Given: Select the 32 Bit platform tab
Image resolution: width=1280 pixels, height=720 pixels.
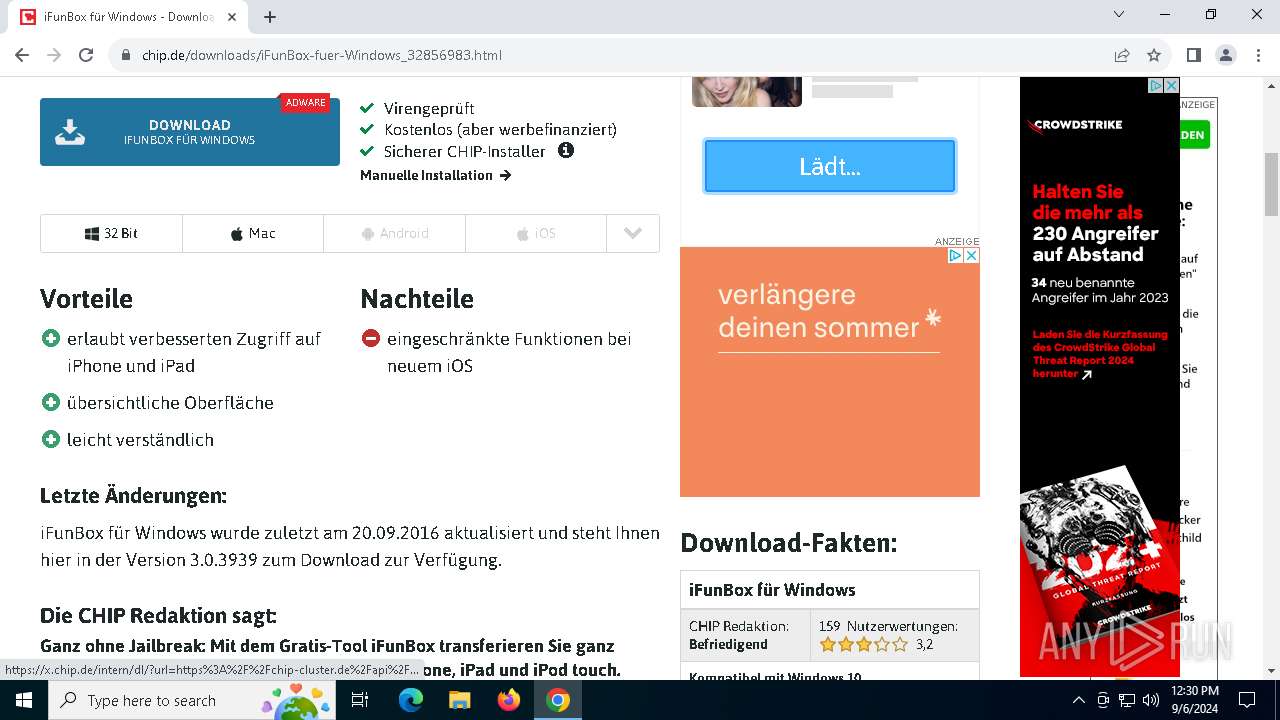Looking at the screenshot, I should [111, 233].
